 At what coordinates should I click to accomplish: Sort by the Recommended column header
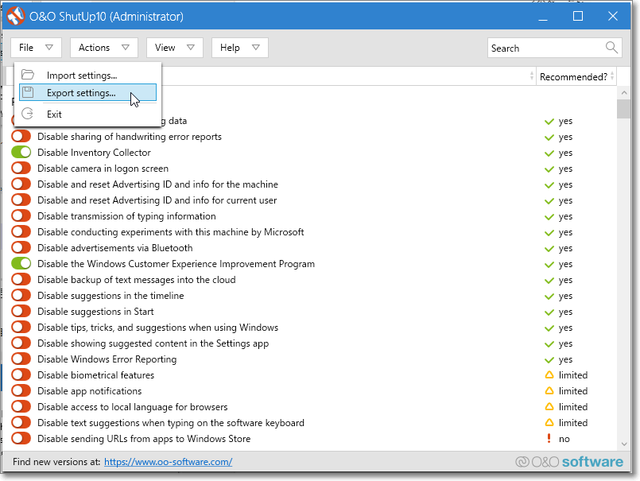(x=573, y=77)
